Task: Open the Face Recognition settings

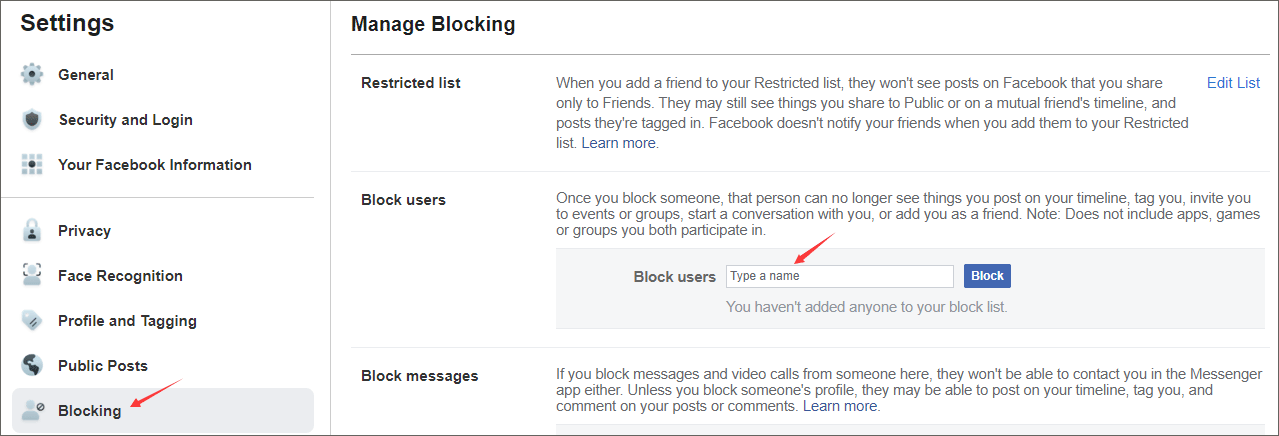Action: click(x=120, y=276)
